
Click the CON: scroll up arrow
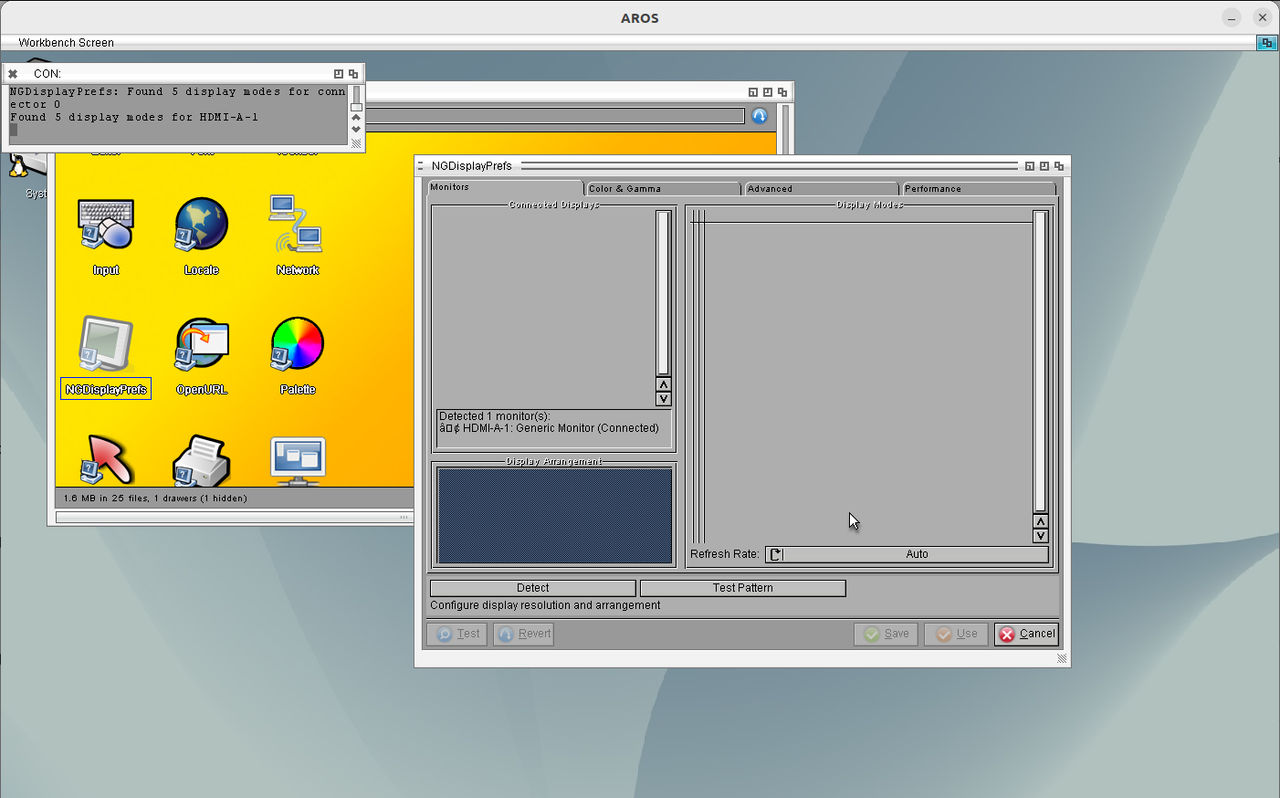click(x=356, y=118)
